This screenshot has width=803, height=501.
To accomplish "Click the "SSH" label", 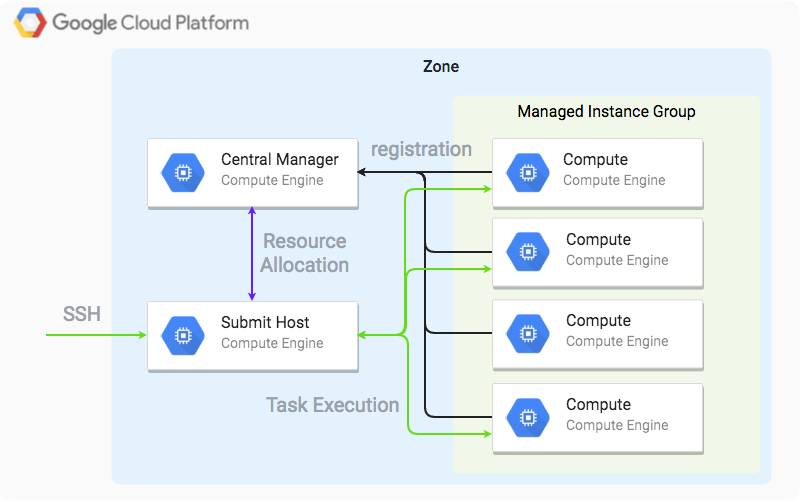I will tap(81, 314).
